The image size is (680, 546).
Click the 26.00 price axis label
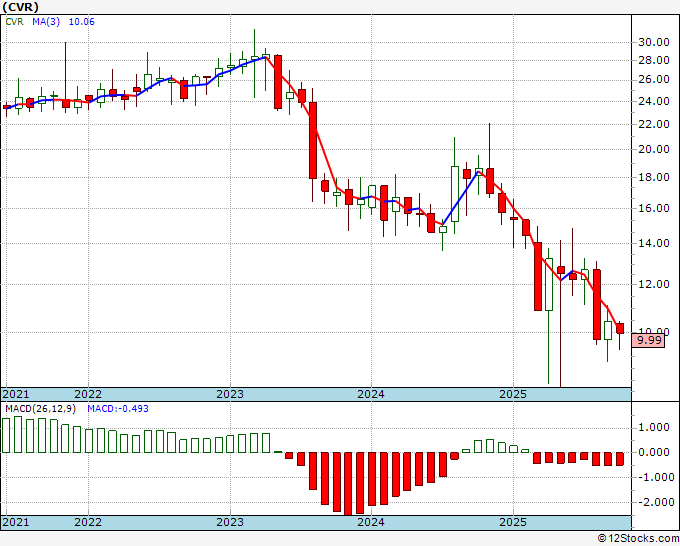coord(654,80)
